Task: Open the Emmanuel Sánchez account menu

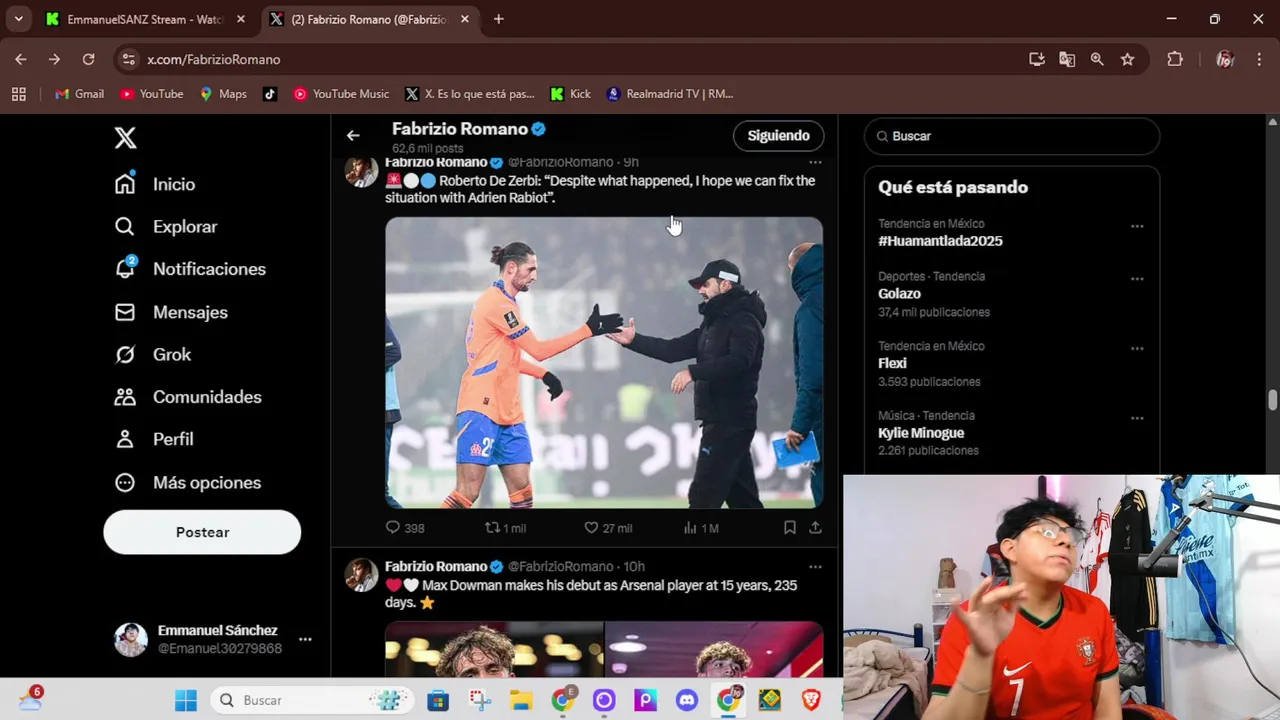Action: tap(212, 639)
